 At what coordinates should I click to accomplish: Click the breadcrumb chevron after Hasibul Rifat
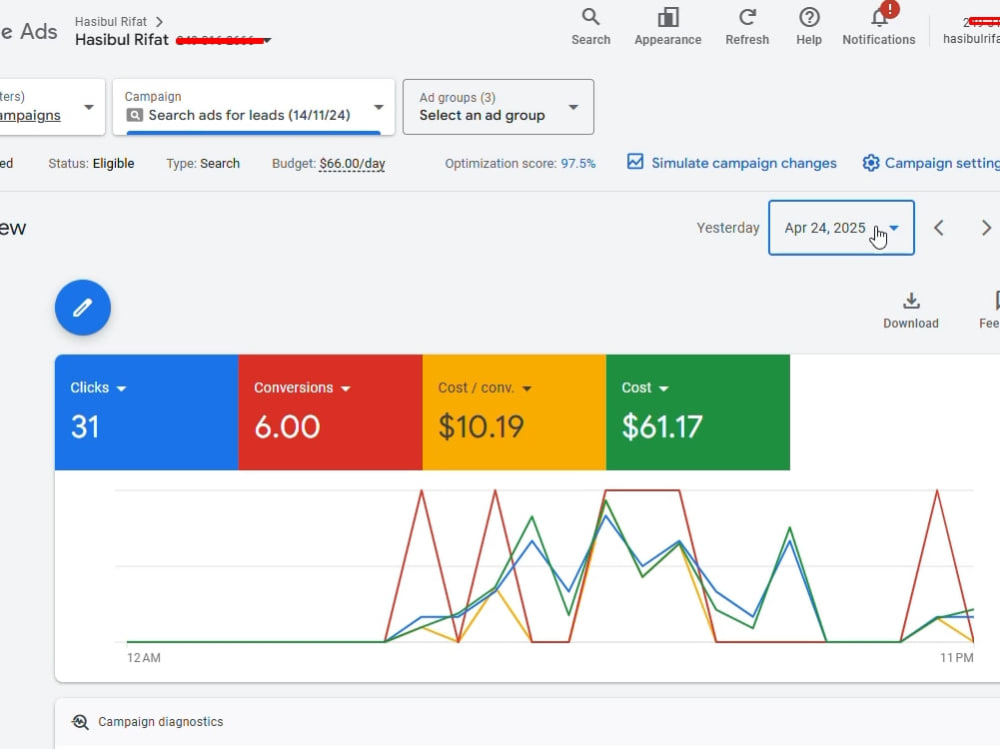[159, 22]
